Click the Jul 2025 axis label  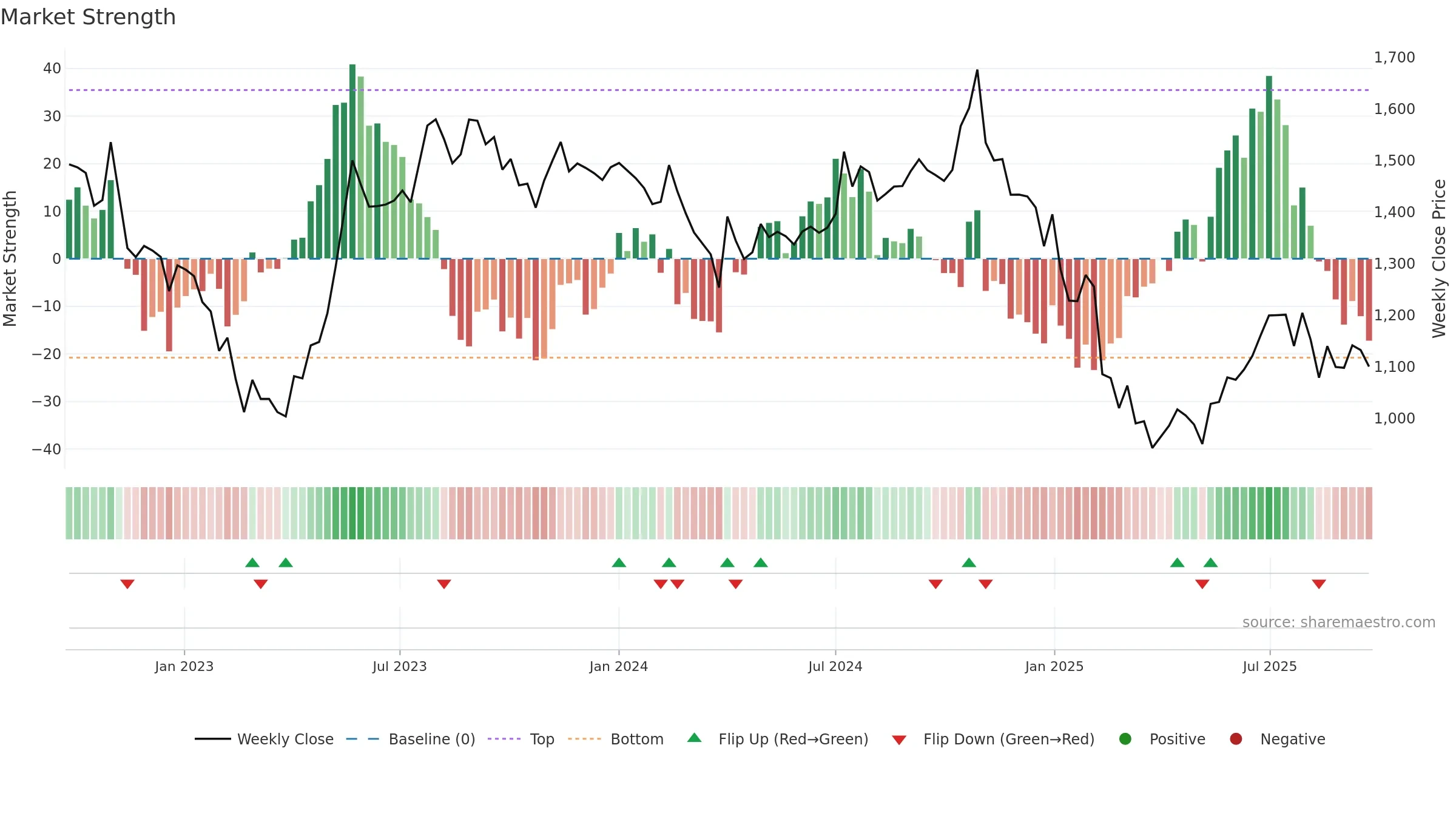click(1270, 667)
